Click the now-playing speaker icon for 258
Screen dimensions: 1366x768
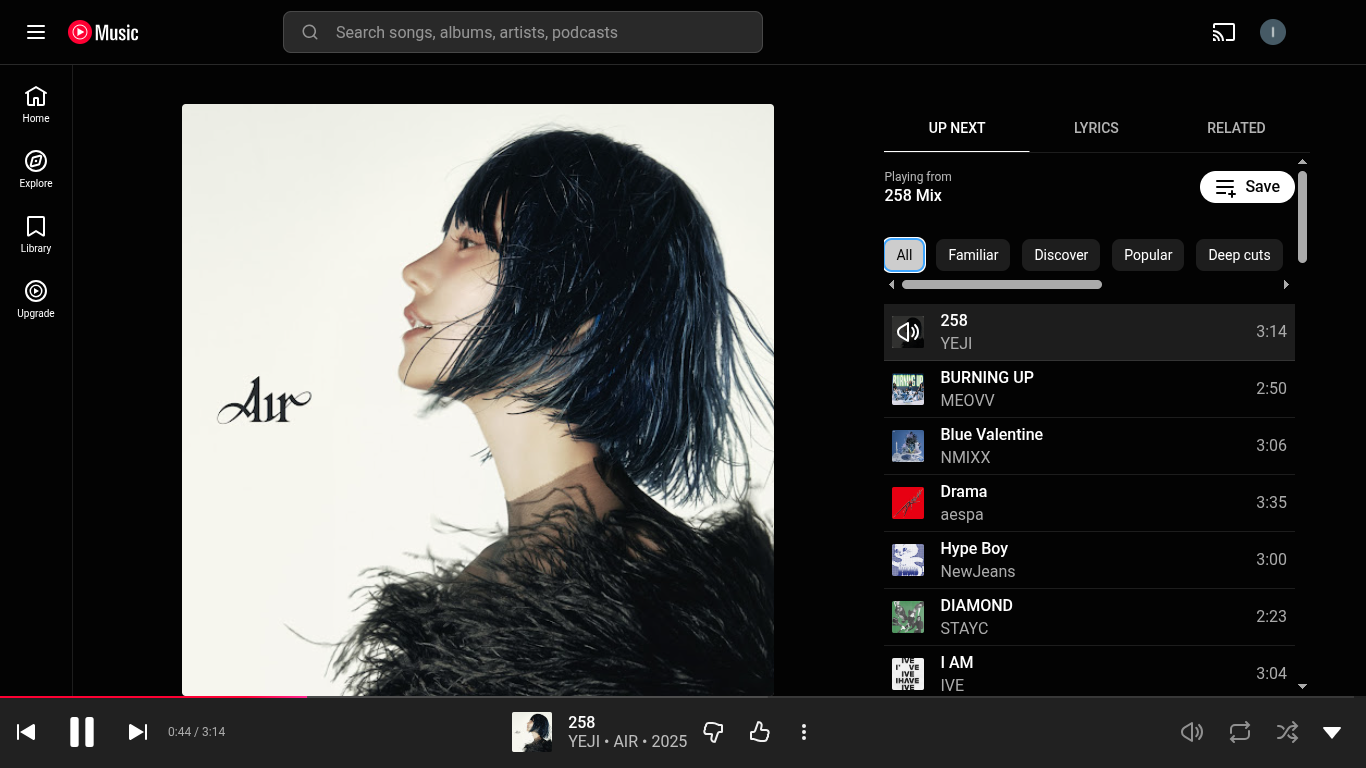pyautogui.click(x=908, y=332)
